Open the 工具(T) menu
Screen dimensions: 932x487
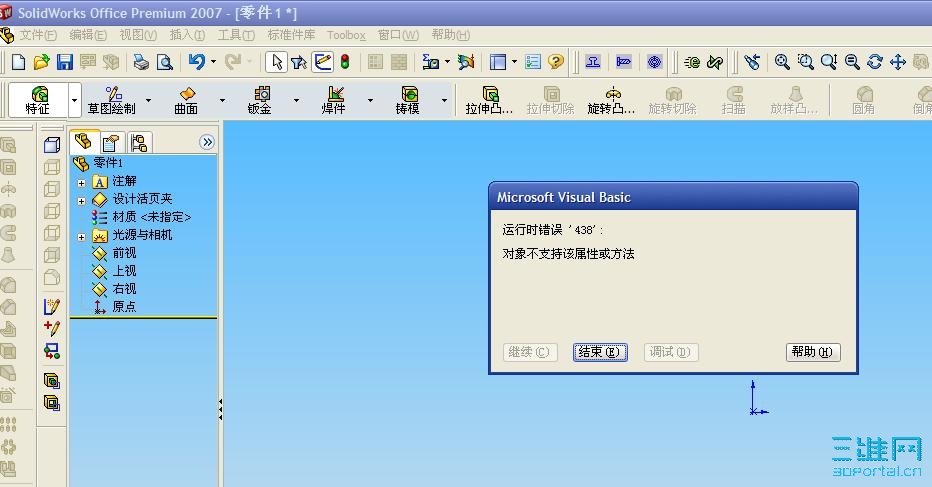coord(236,35)
